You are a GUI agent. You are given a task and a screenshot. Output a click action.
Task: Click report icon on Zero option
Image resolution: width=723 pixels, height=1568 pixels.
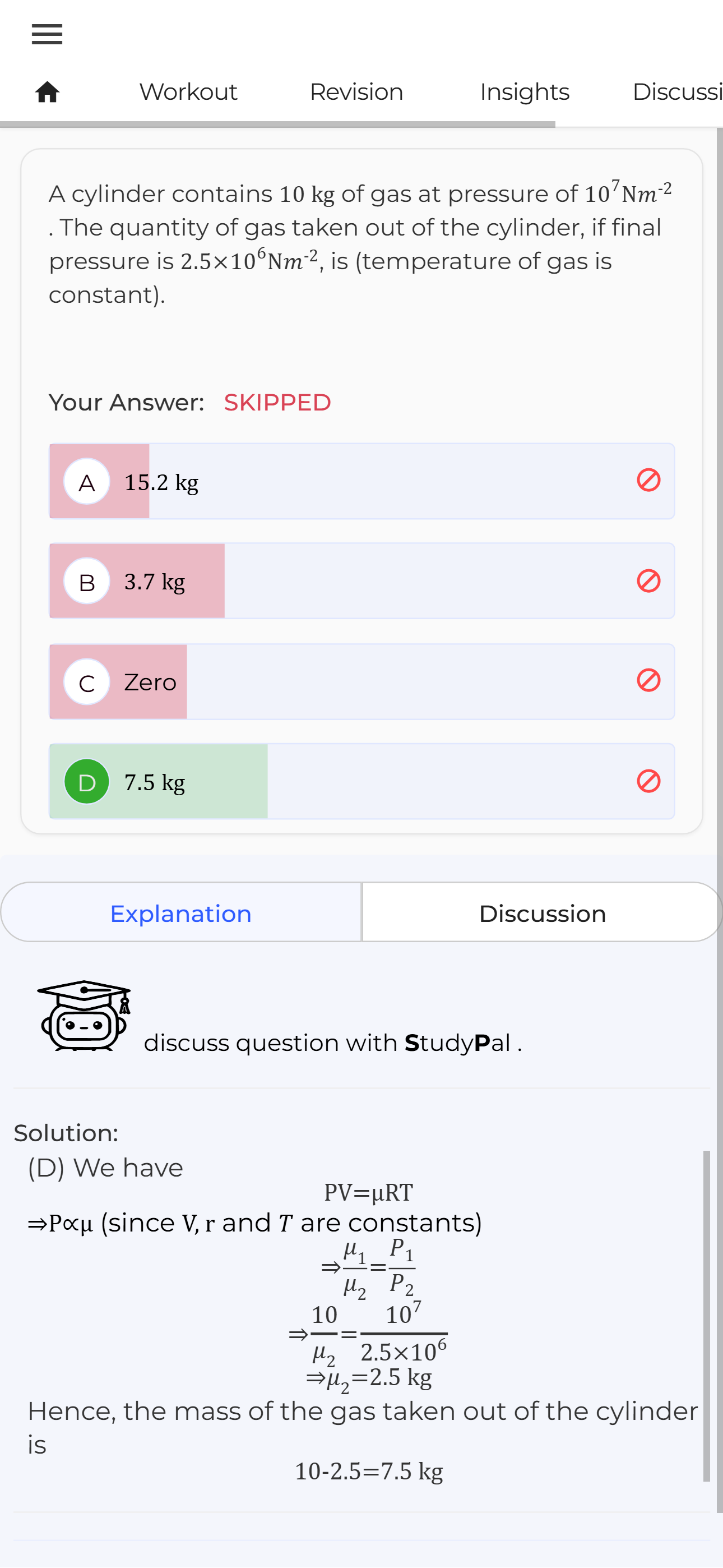(648, 680)
